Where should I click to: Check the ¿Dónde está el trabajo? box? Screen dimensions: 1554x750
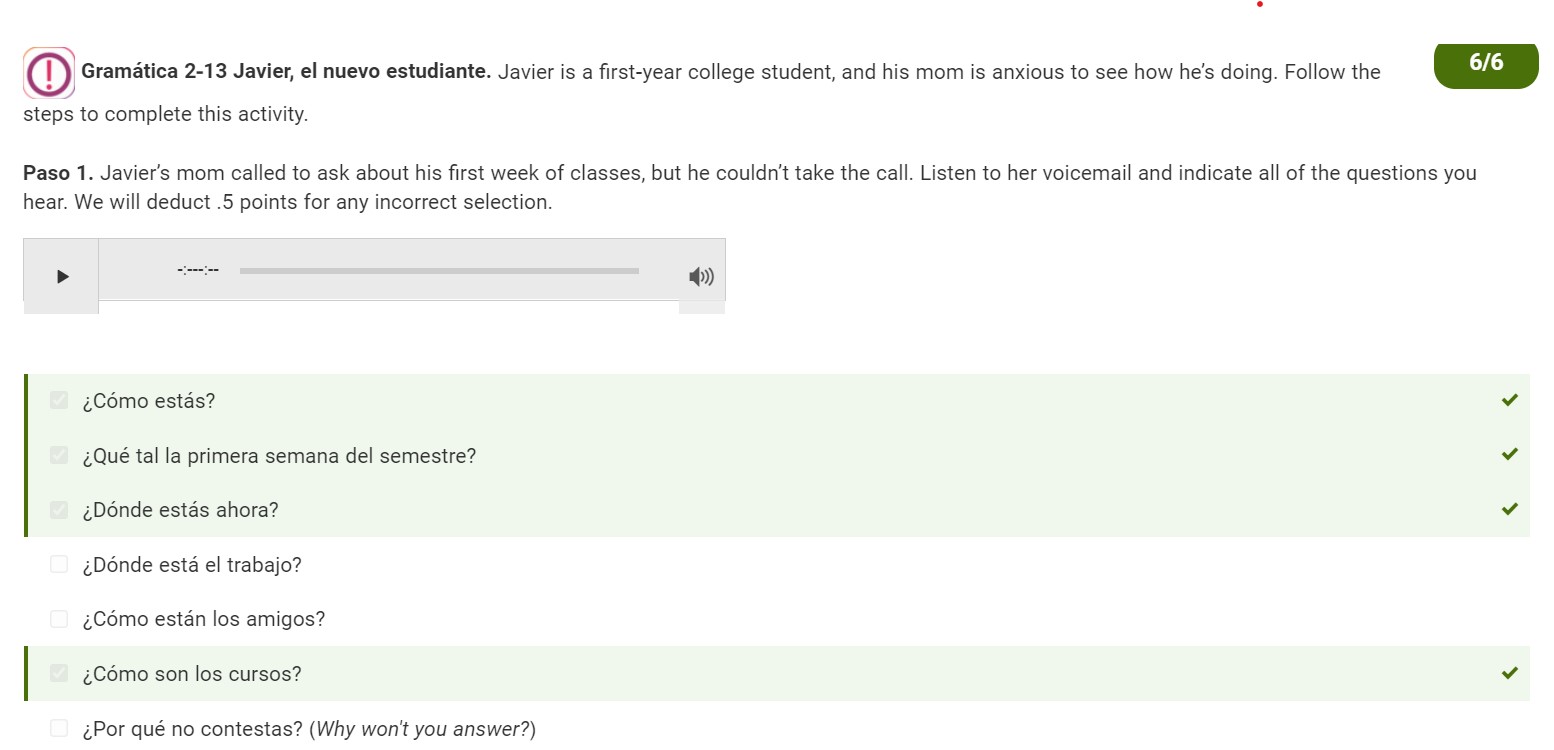[x=59, y=564]
